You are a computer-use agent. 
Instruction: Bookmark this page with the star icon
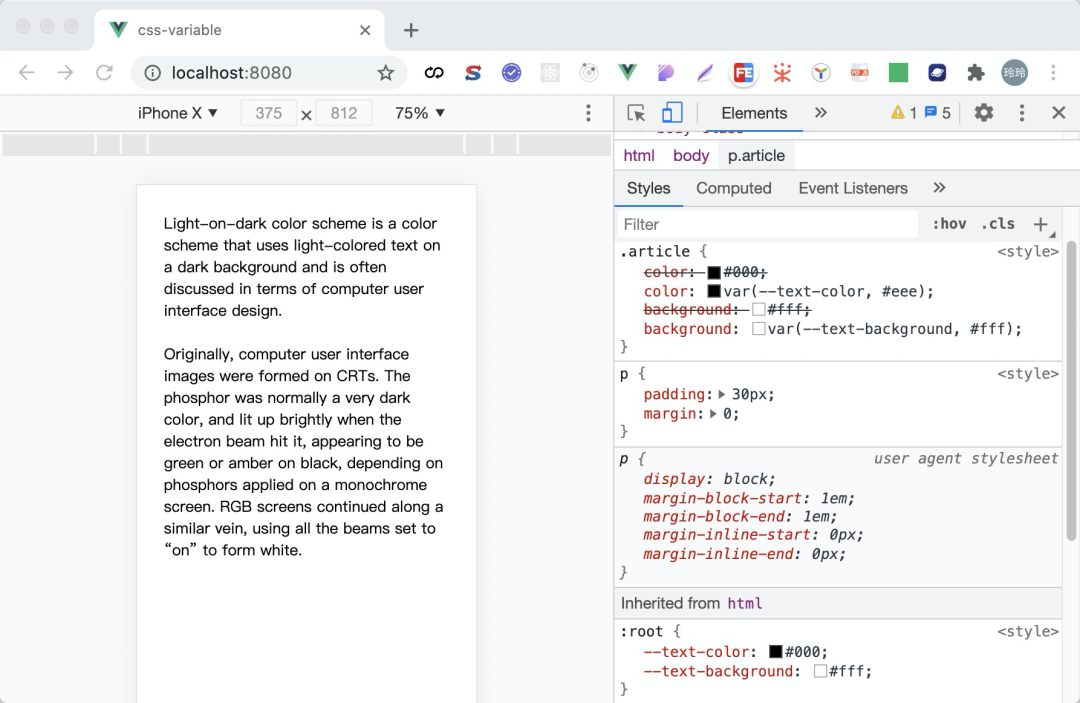(x=386, y=73)
